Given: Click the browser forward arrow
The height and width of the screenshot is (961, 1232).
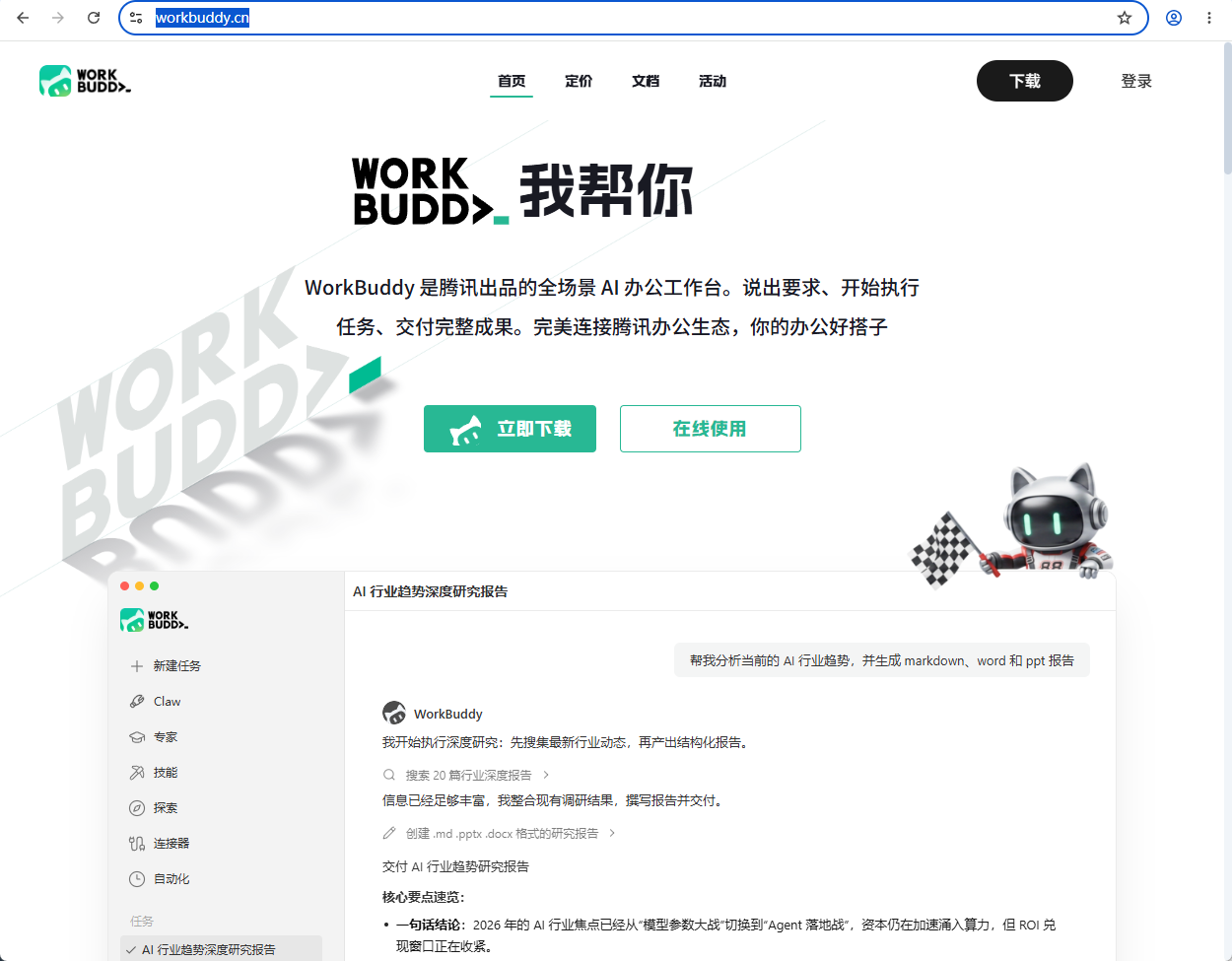Looking at the screenshot, I should point(58,18).
